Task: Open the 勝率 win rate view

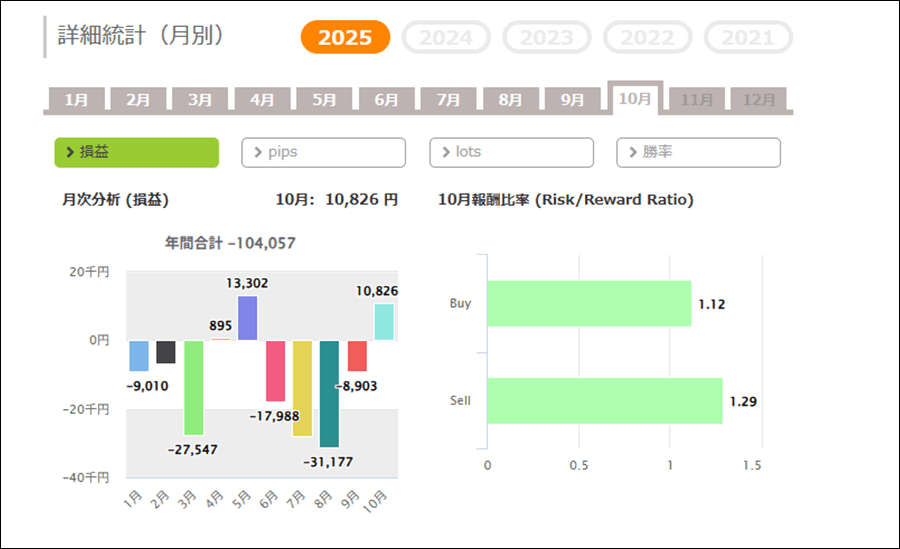Action: coord(698,152)
